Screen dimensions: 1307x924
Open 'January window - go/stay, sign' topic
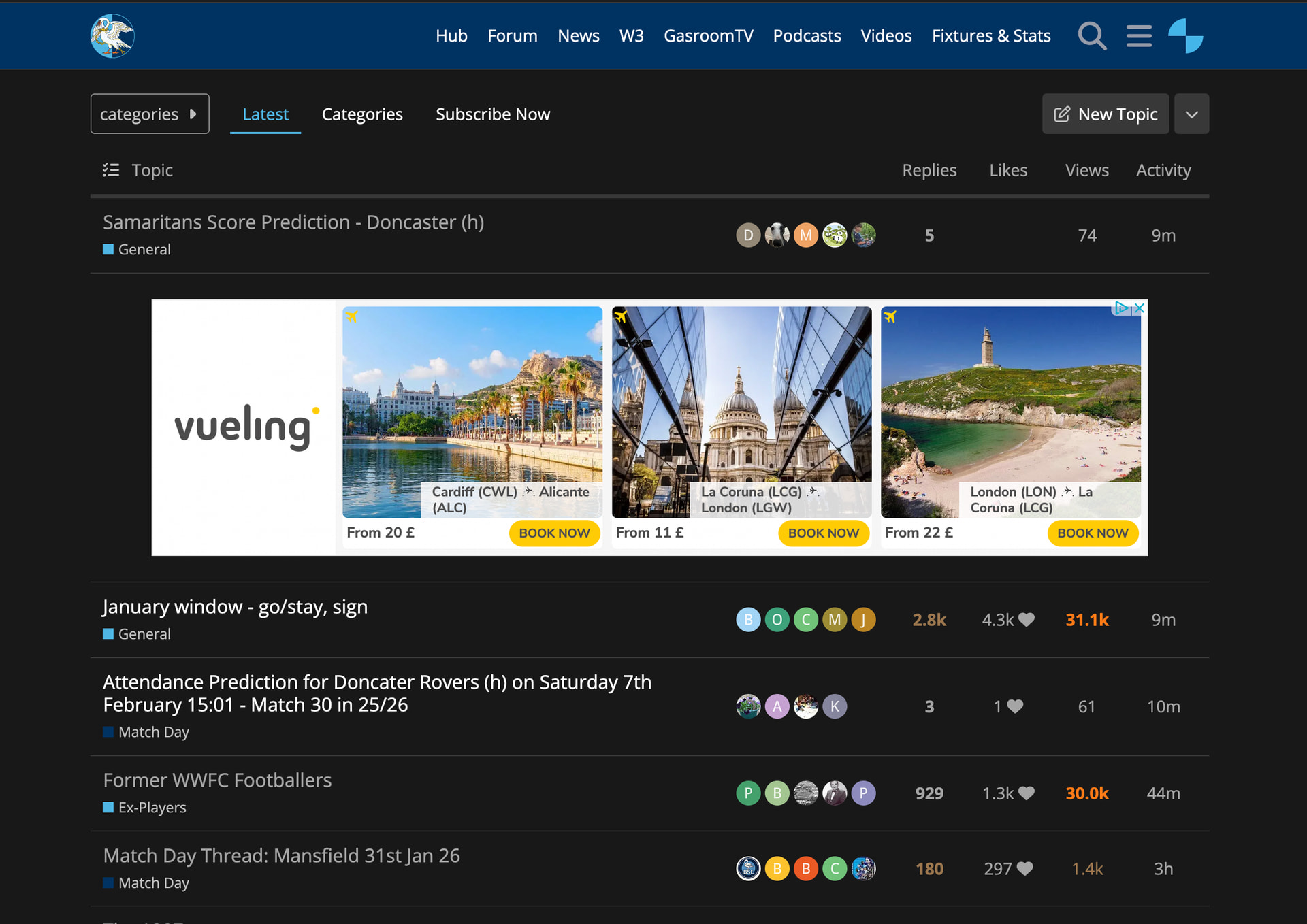[x=235, y=606]
